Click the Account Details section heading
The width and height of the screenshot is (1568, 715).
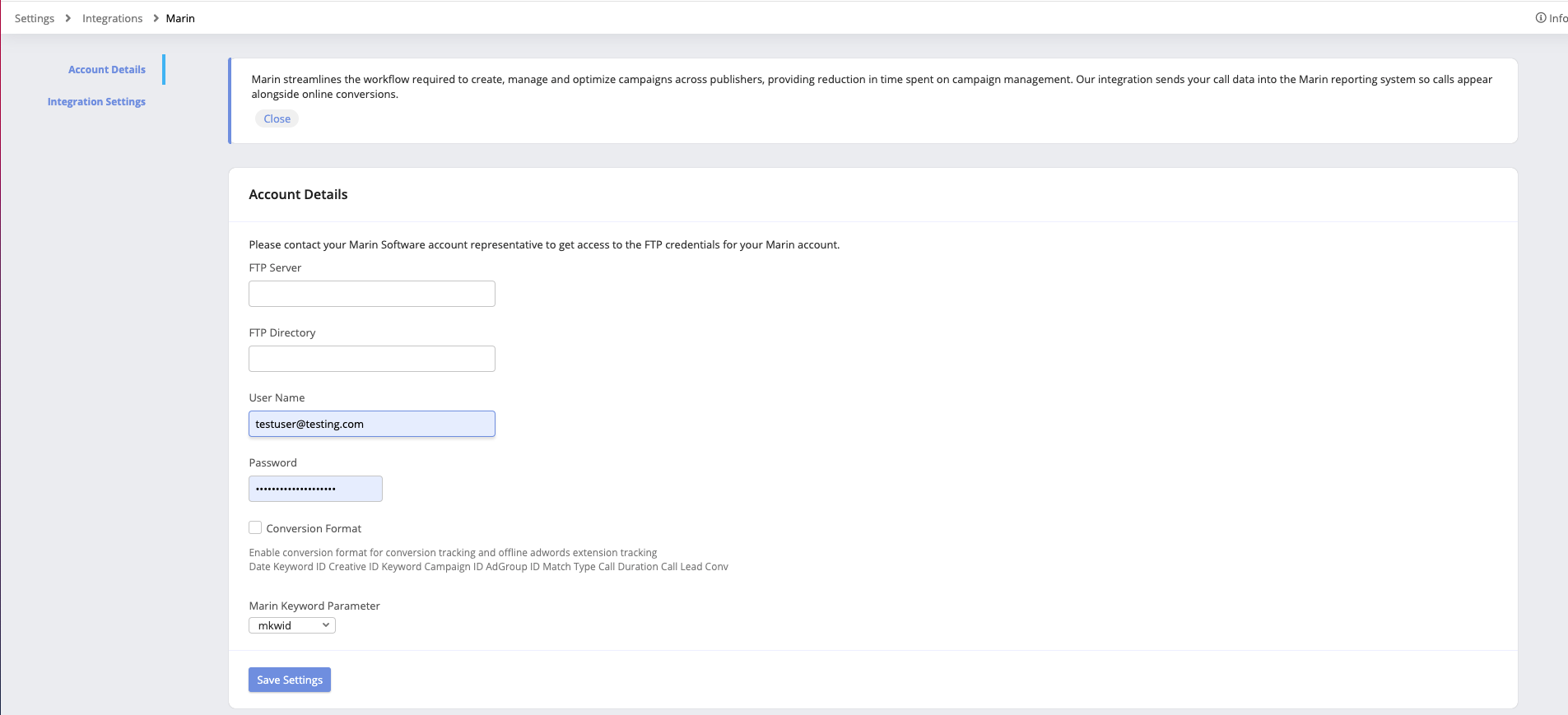coord(298,194)
